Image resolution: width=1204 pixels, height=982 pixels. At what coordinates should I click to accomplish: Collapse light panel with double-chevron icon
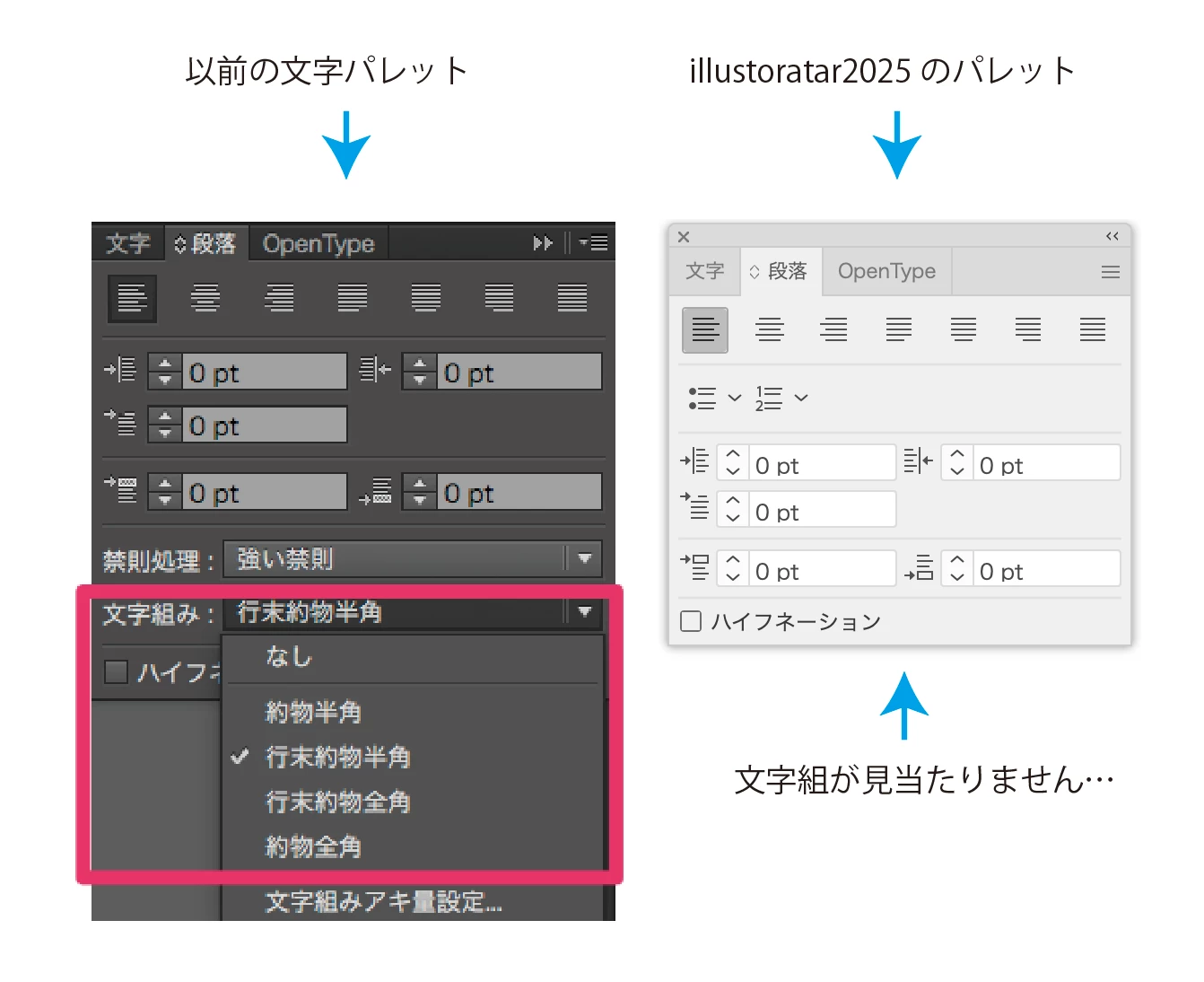click(x=1112, y=236)
